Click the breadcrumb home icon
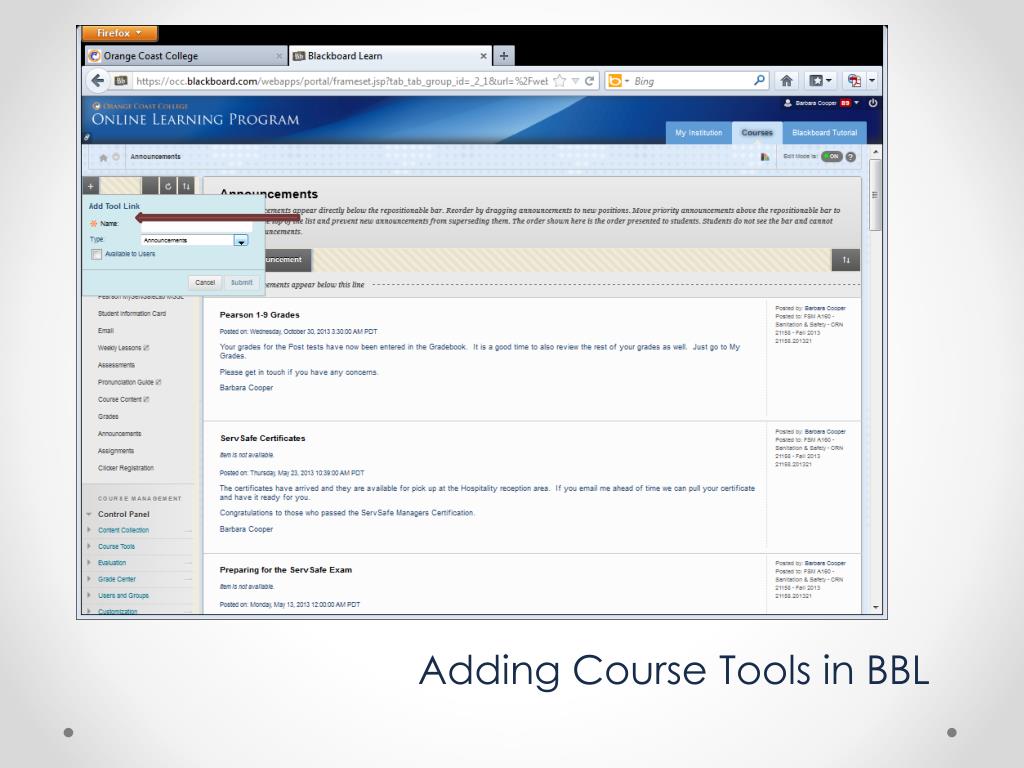This screenshot has width=1024, height=768. pyautogui.click(x=103, y=157)
